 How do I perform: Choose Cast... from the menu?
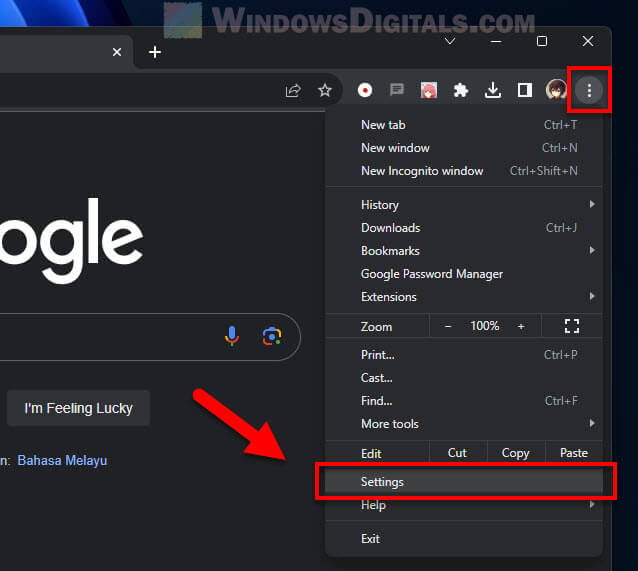point(464,378)
